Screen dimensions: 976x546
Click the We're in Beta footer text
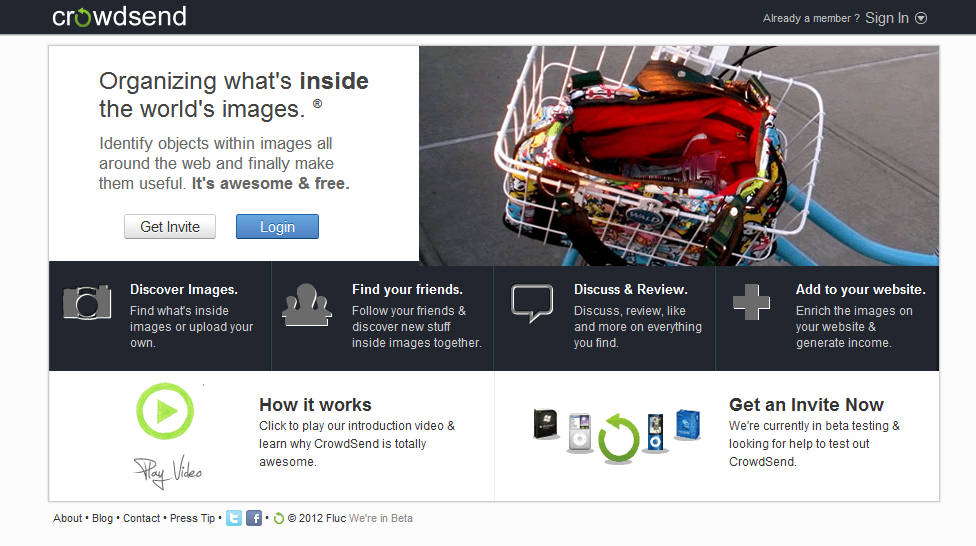click(x=381, y=518)
